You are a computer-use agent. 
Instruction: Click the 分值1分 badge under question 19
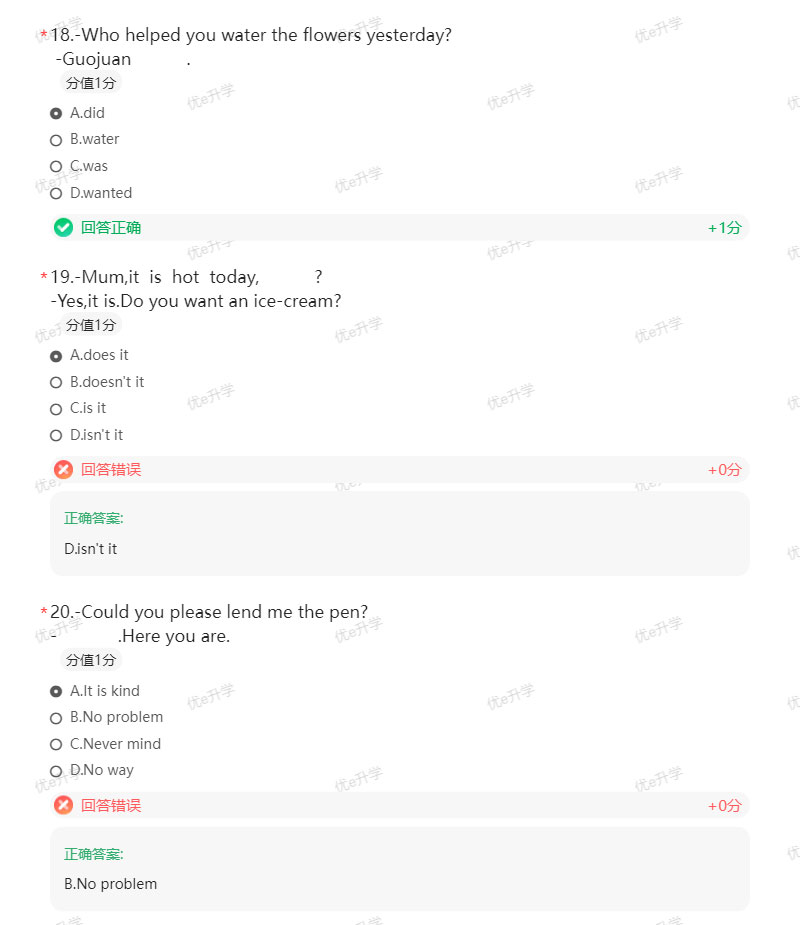pyautogui.click(x=91, y=324)
